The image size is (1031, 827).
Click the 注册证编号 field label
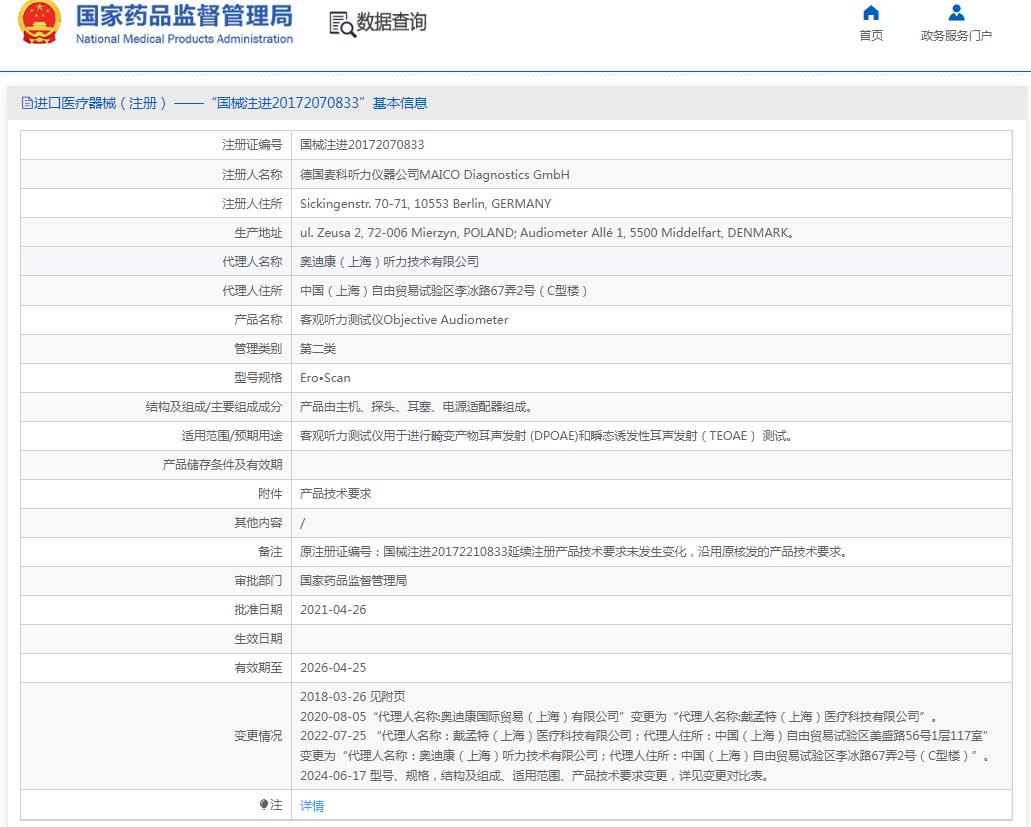point(252,145)
